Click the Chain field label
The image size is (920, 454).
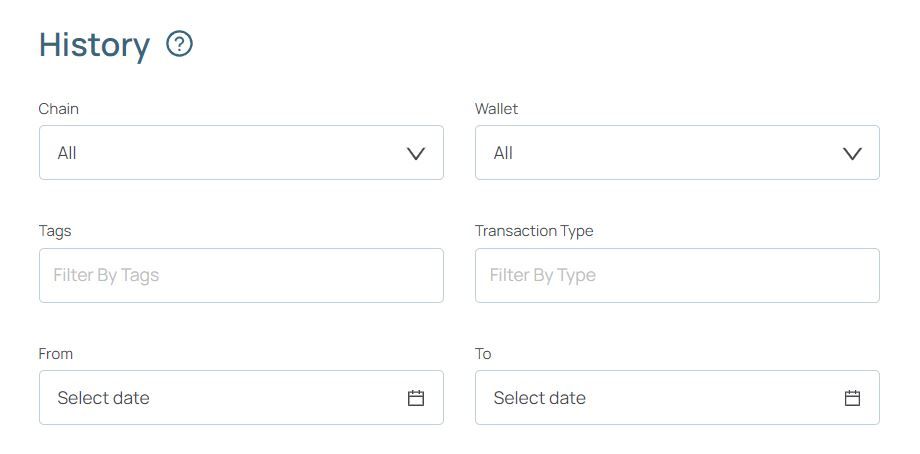pos(58,108)
